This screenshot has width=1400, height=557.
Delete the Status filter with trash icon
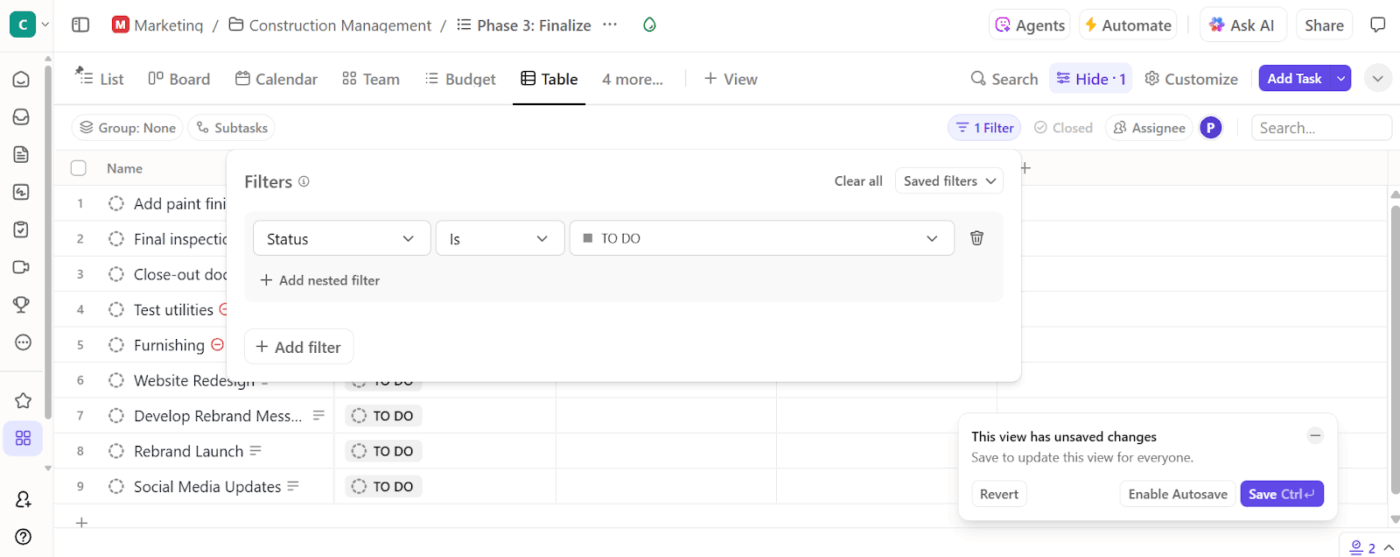(977, 238)
